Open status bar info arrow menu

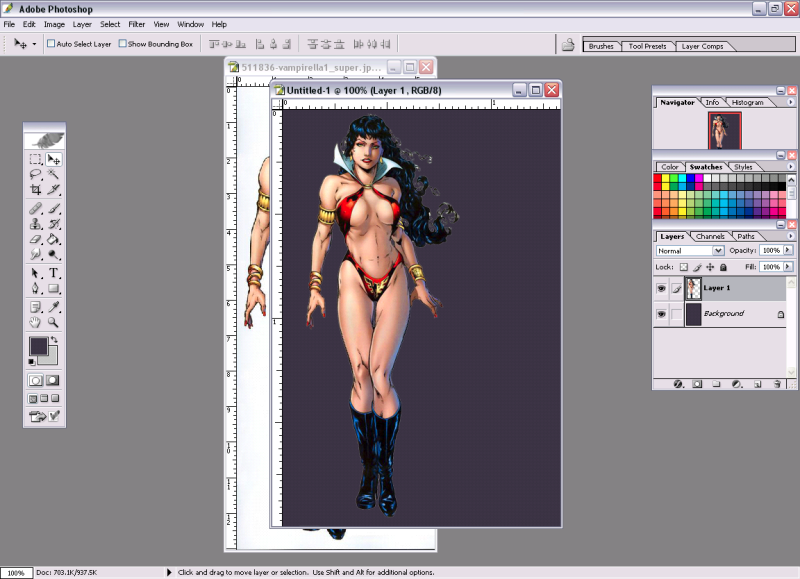click(169, 572)
